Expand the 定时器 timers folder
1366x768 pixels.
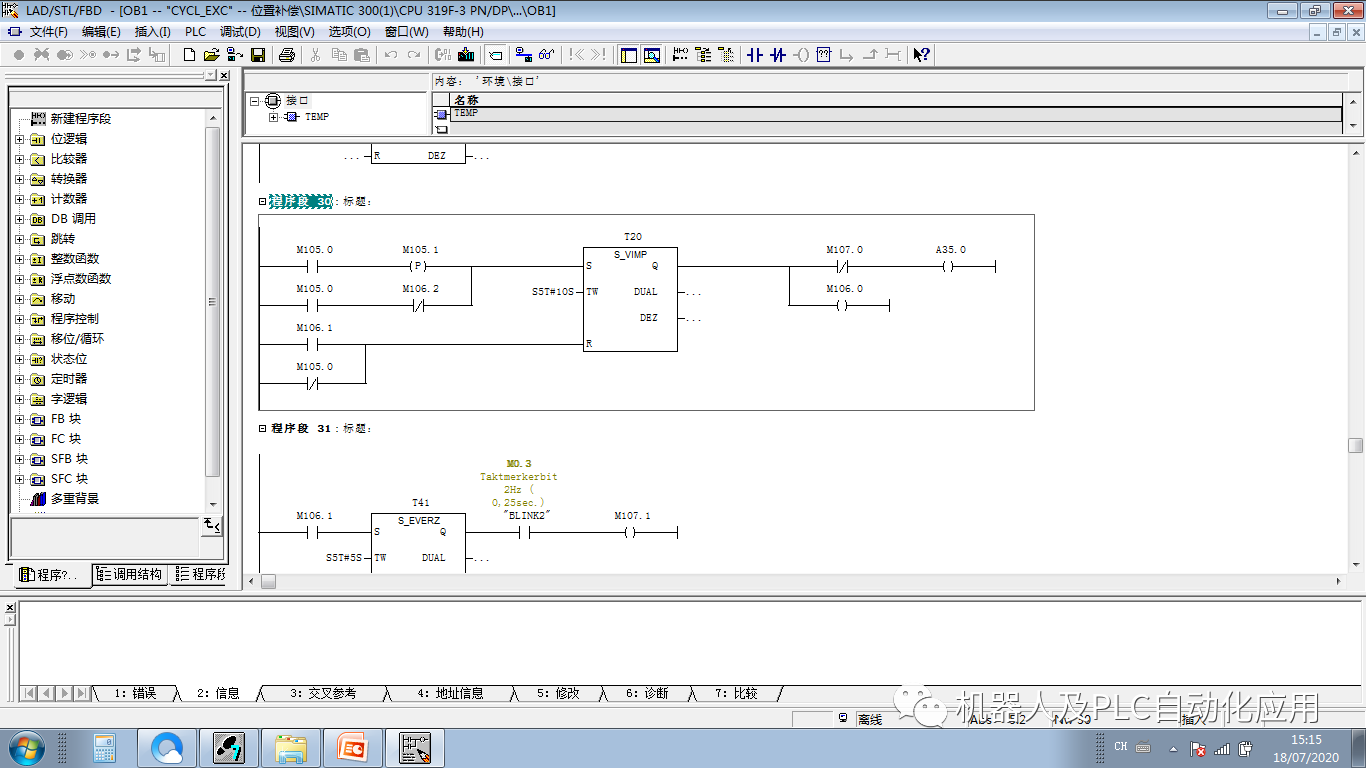coord(19,379)
